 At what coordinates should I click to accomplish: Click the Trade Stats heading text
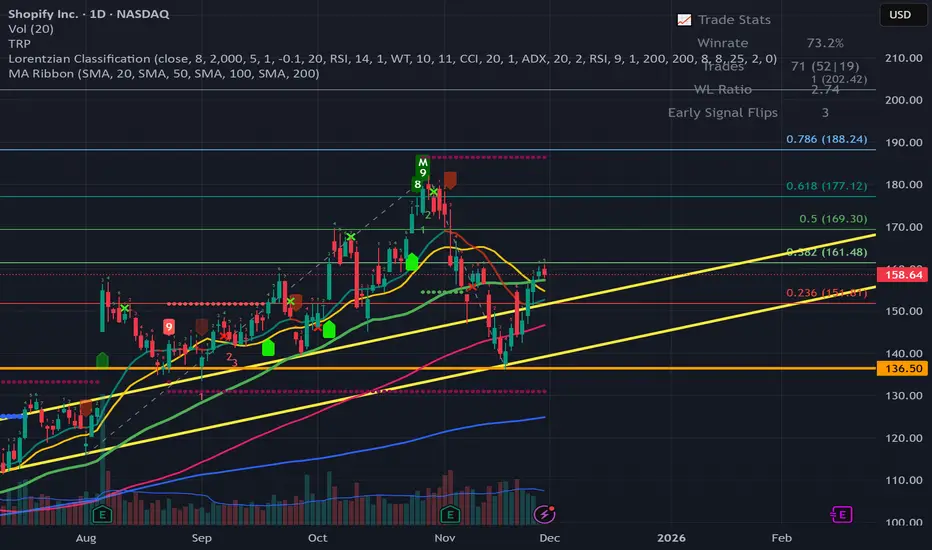point(734,20)
